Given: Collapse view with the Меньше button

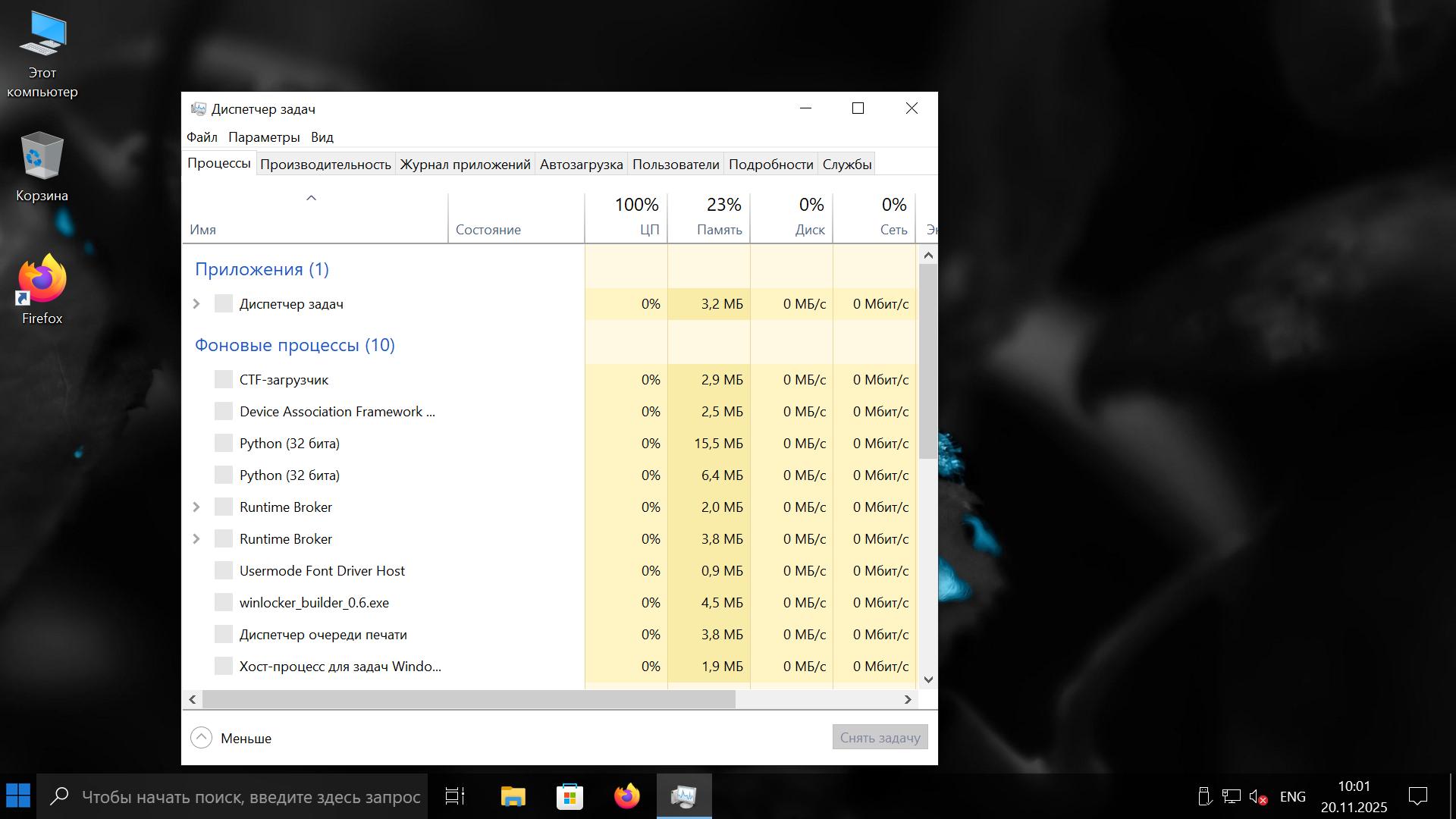Looking at the screenshot, I should (x=231, y=738).
